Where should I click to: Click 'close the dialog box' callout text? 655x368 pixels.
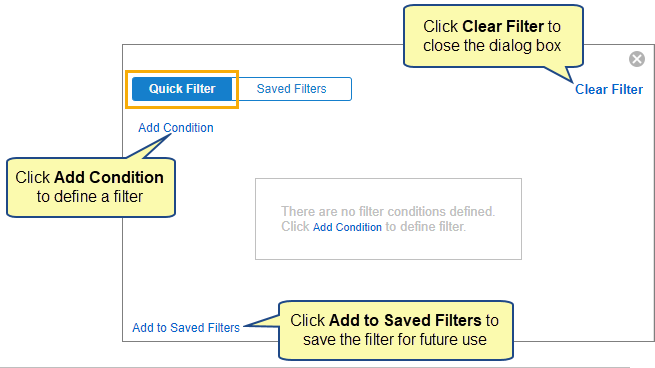click(x=492, y=46)
